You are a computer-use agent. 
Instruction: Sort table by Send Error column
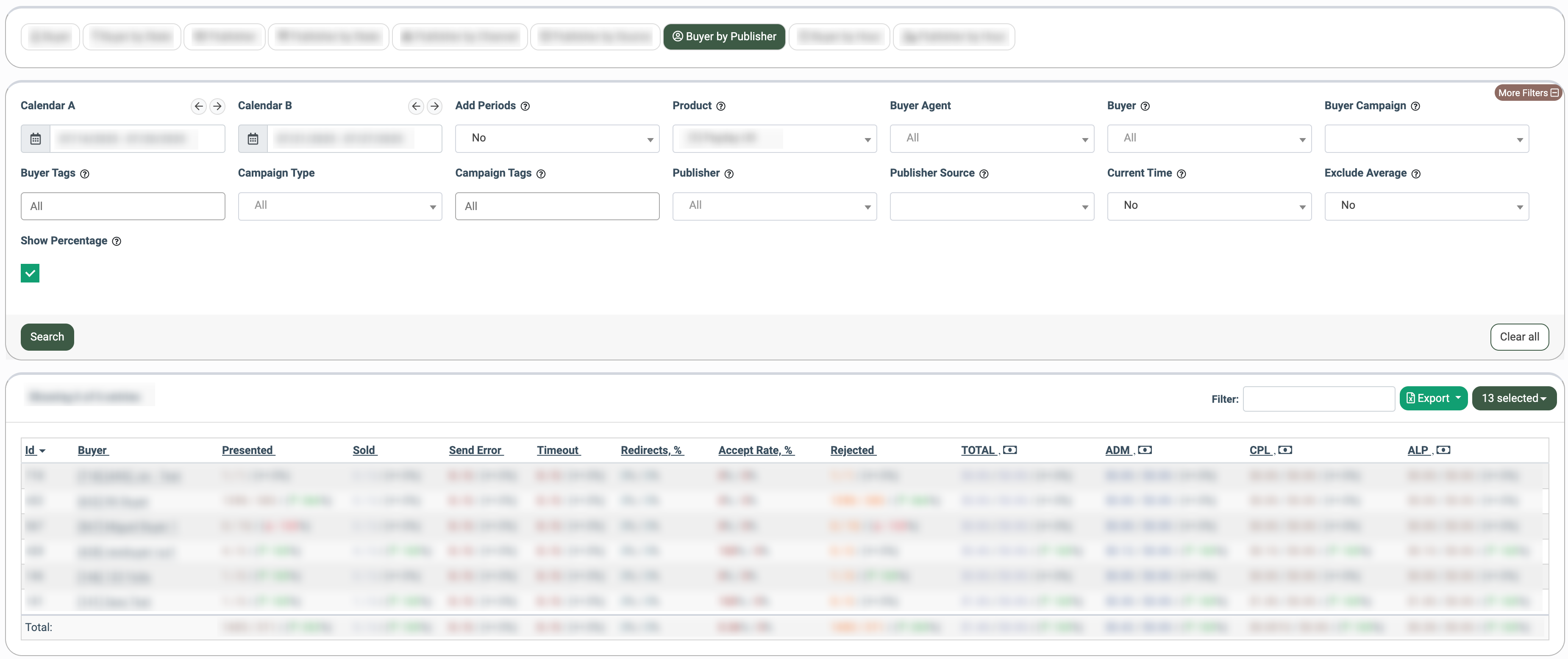tap(476, 450)
